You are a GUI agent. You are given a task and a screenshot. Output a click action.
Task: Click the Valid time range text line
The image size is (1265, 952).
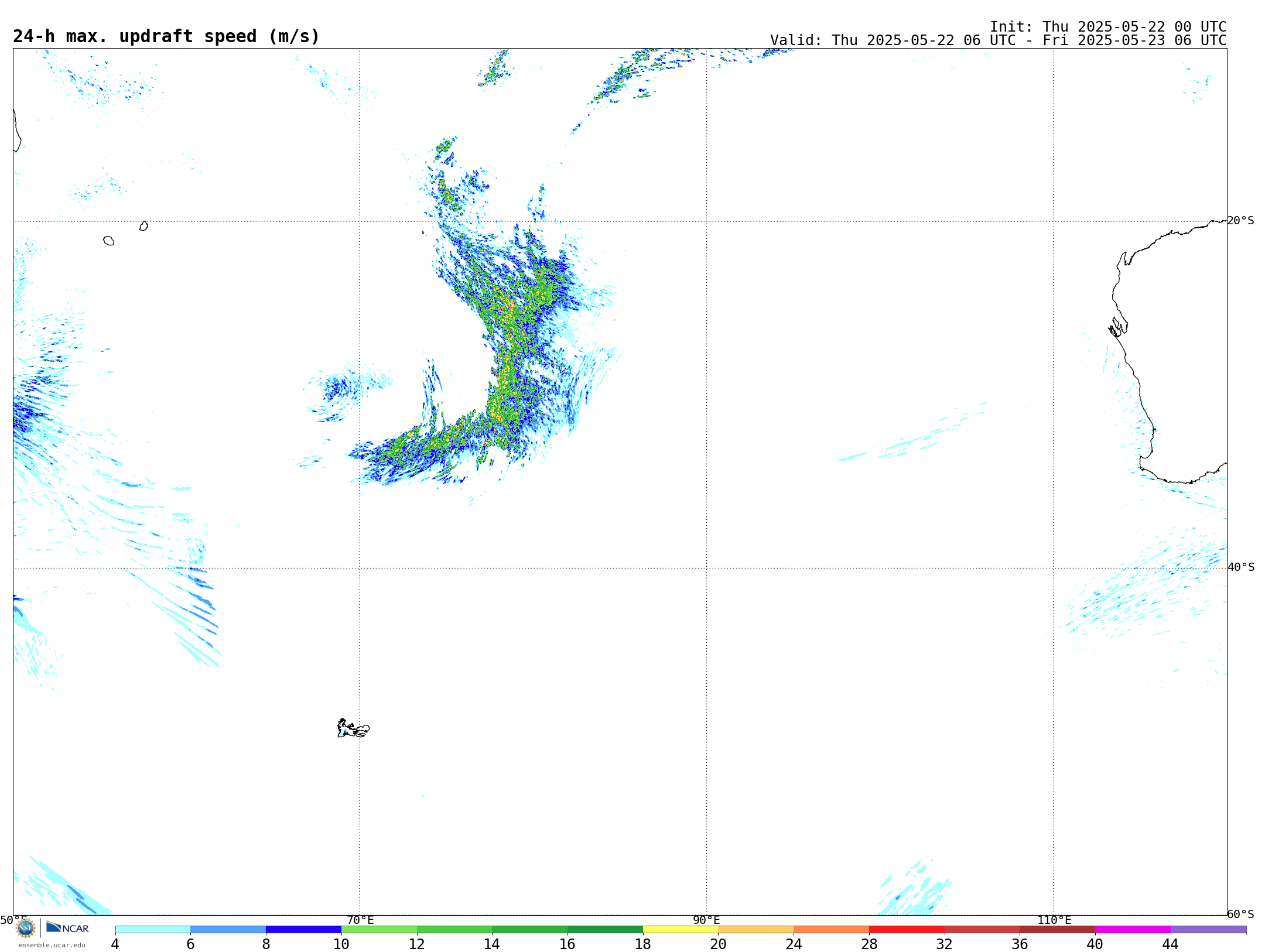coord(998,40)
